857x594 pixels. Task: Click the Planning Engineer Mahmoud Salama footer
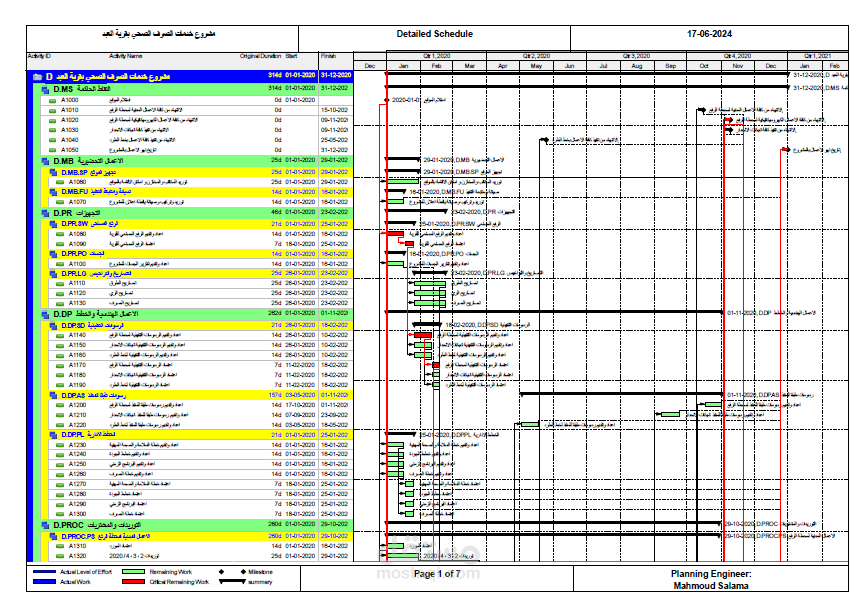711,580
